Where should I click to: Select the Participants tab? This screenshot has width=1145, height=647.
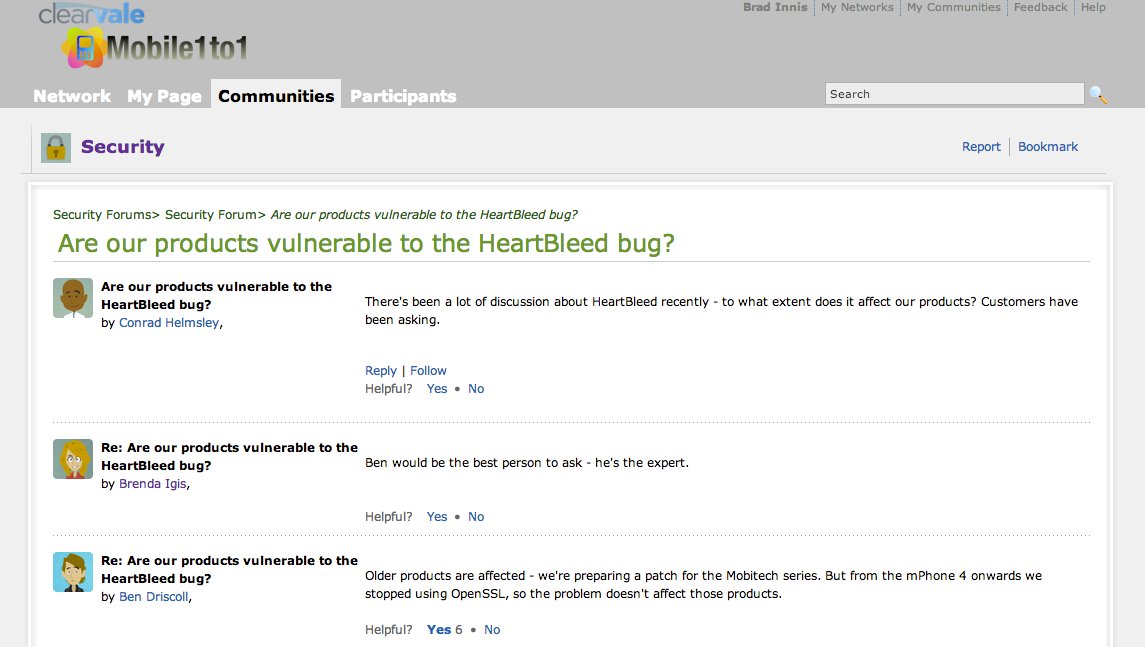click(403, 96)
